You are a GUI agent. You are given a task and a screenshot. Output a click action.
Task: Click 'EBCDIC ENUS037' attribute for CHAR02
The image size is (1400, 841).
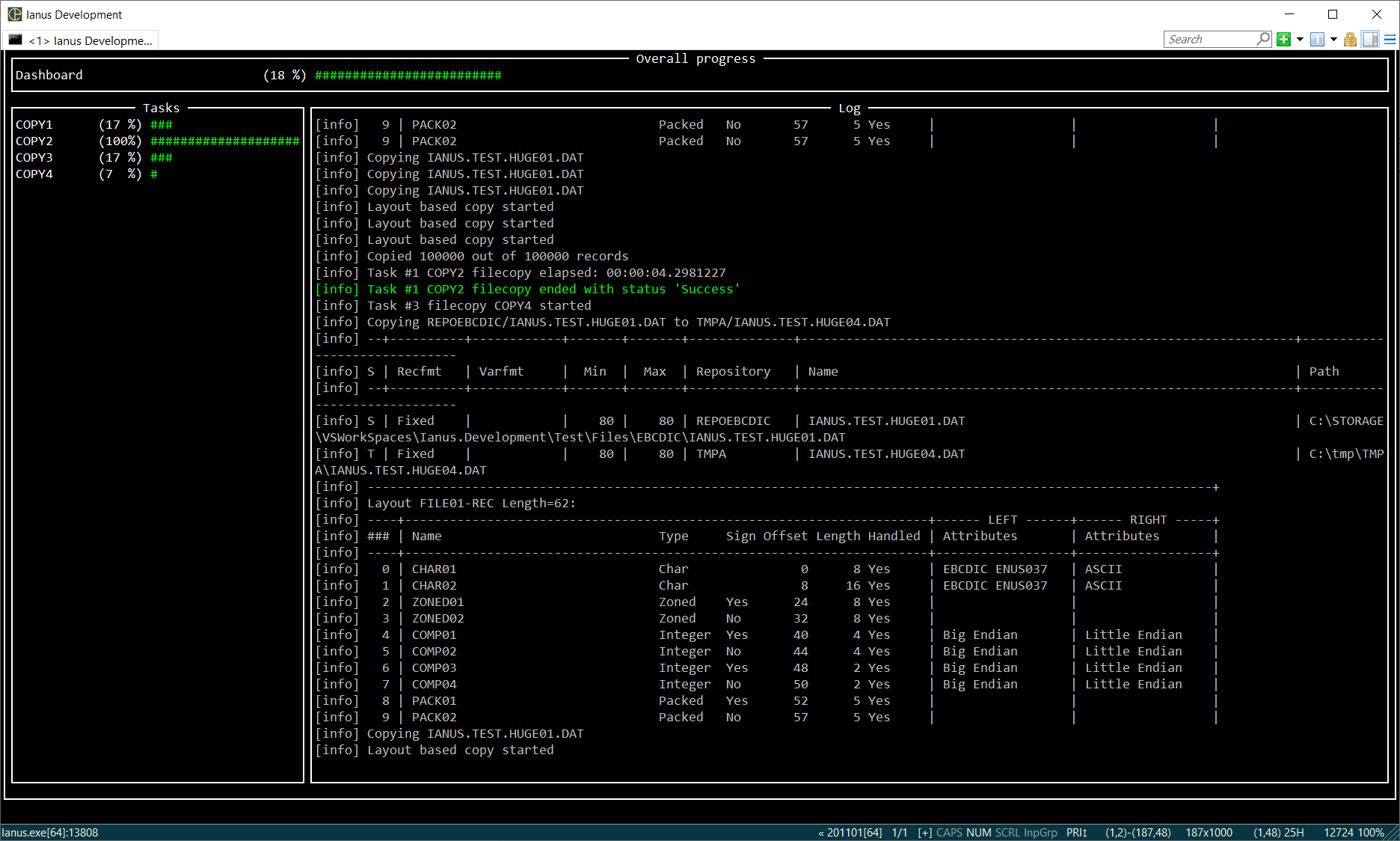pyautogui.click(x=995, y=585)
